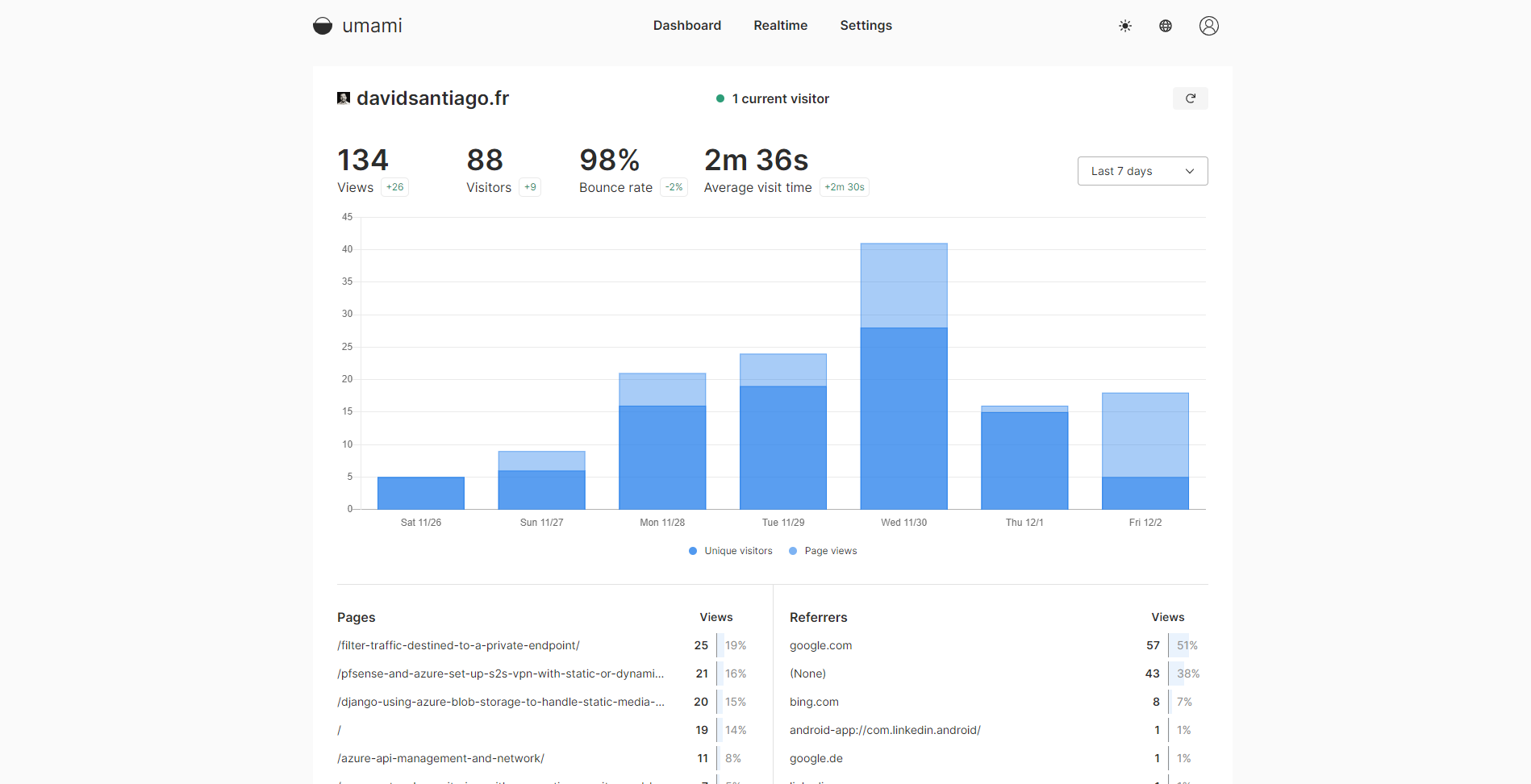Screen dimensions: 1531x784
Task: Toggle the Unique visitors legend item
Action: pos(731,551)
